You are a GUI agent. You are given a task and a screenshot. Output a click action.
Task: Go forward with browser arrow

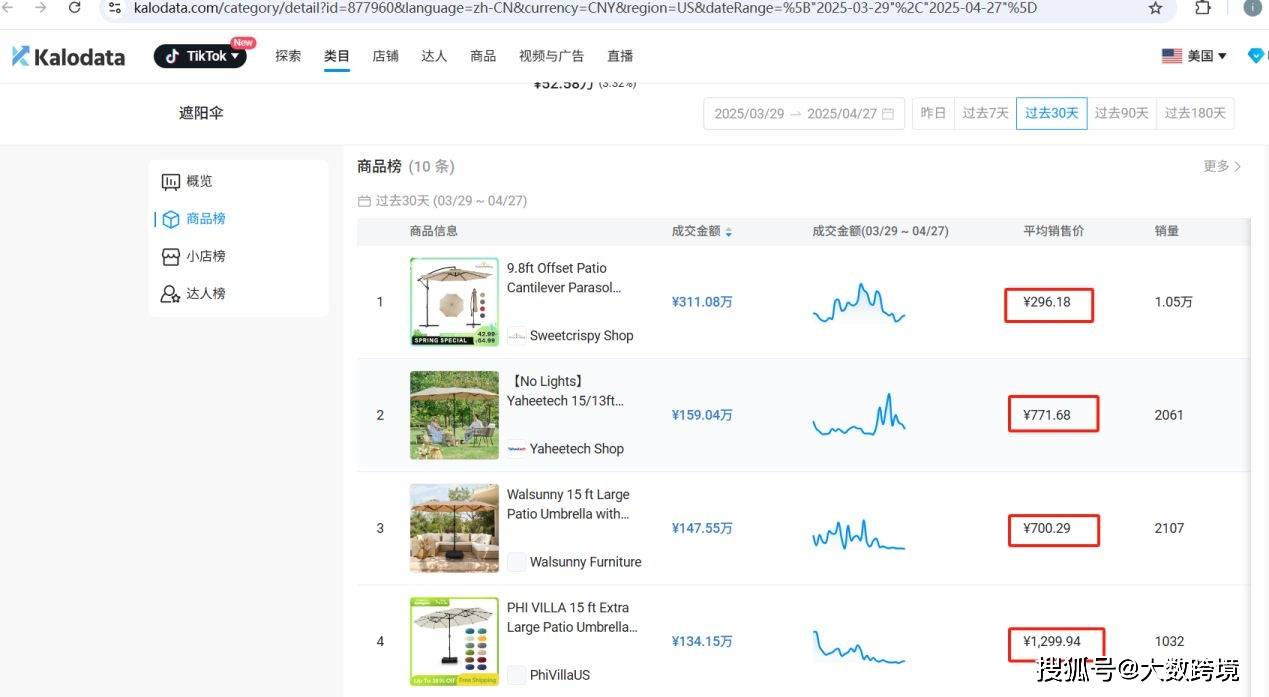[x=41, y=8]
